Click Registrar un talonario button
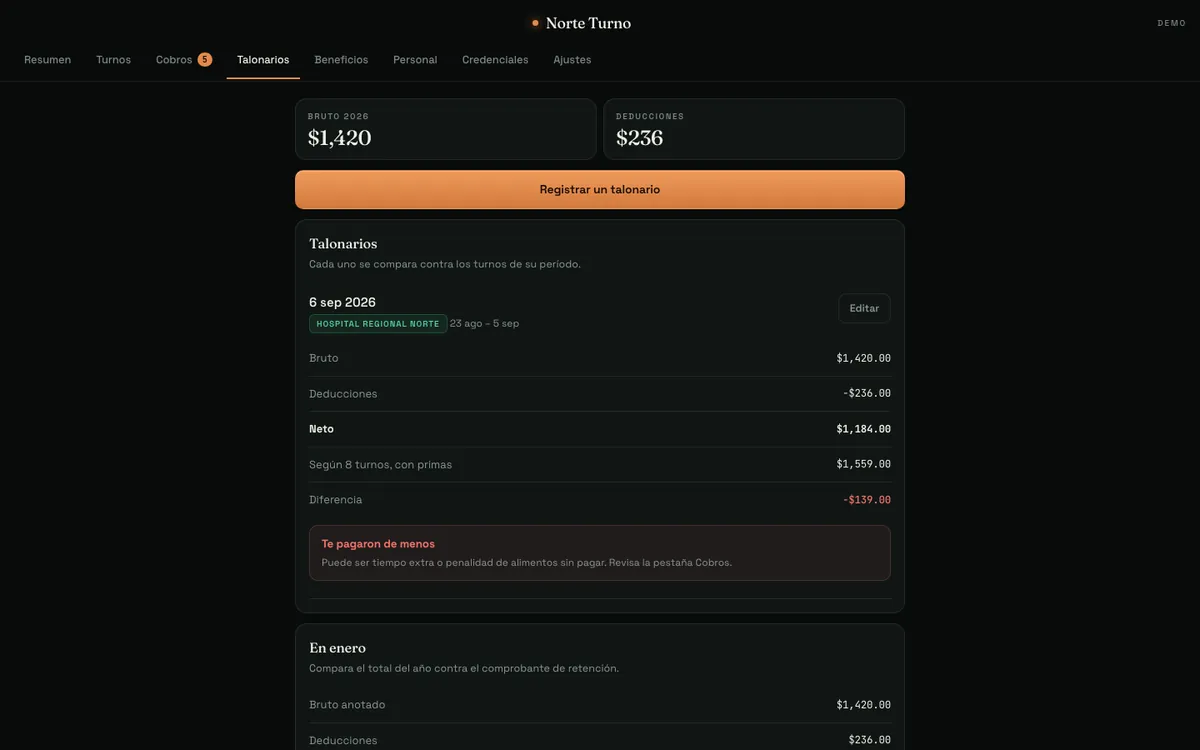Image resolution: width=1200 pixels, height=750 pixels. coord(600,190)
